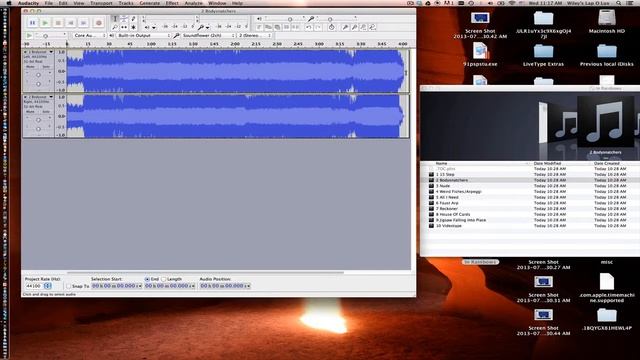Open the input meter microphone dropdown
The image size is (640, 360).
tap(208, 27)
